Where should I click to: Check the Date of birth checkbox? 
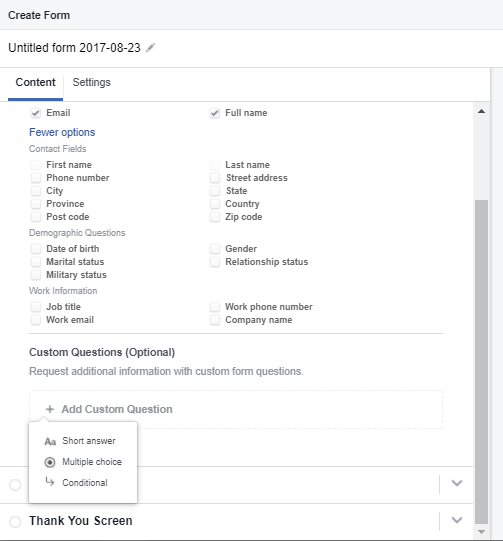pos(36,249)
